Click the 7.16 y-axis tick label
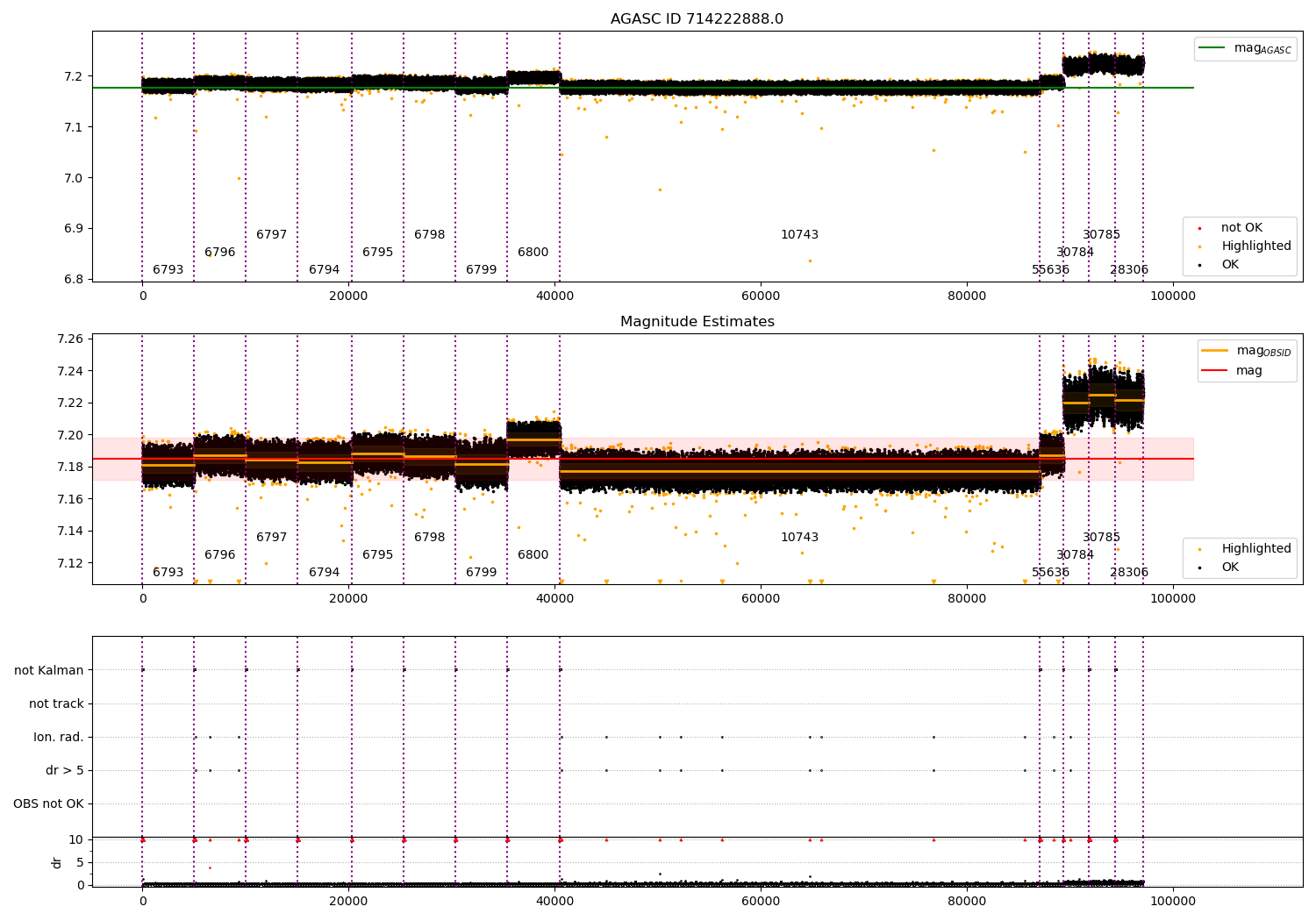Screen dimensions: 1316x921 click(x=70, y=500)
